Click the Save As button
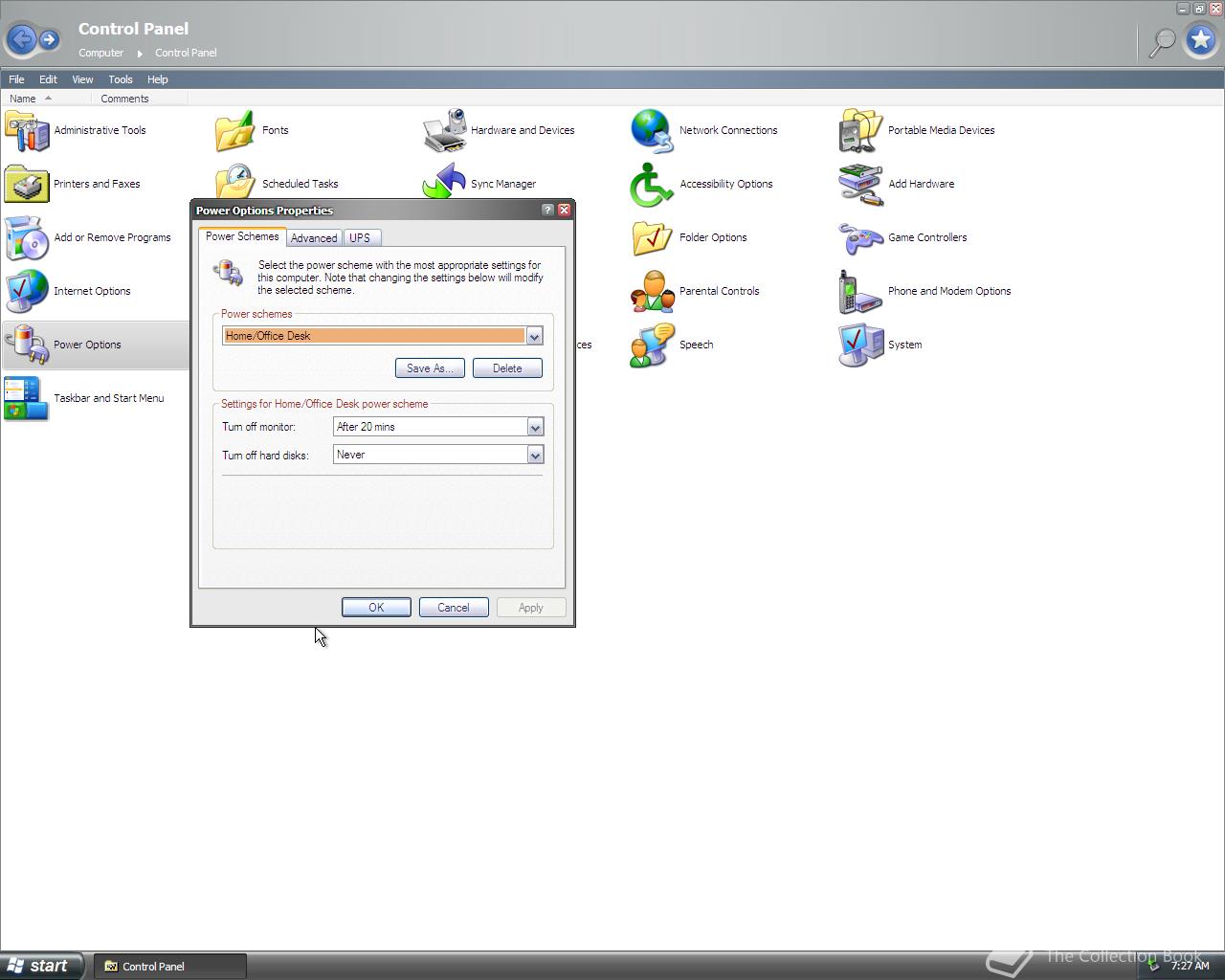The image size is (1225, 980). point(430,368)
